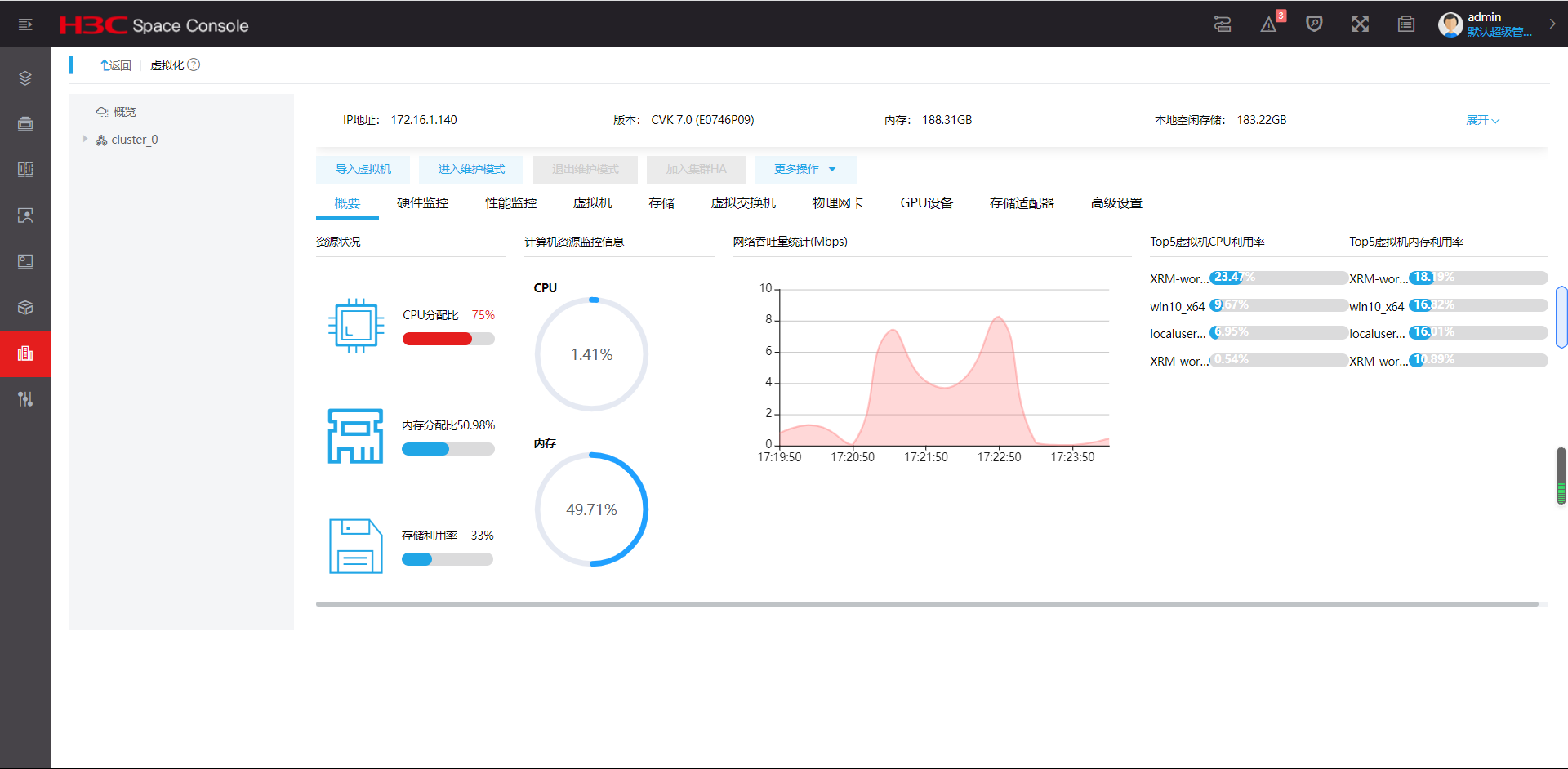This screenshot has width=1568, height=769.
Task: Open the security shield icon in header
Action: click(1314, 24)
